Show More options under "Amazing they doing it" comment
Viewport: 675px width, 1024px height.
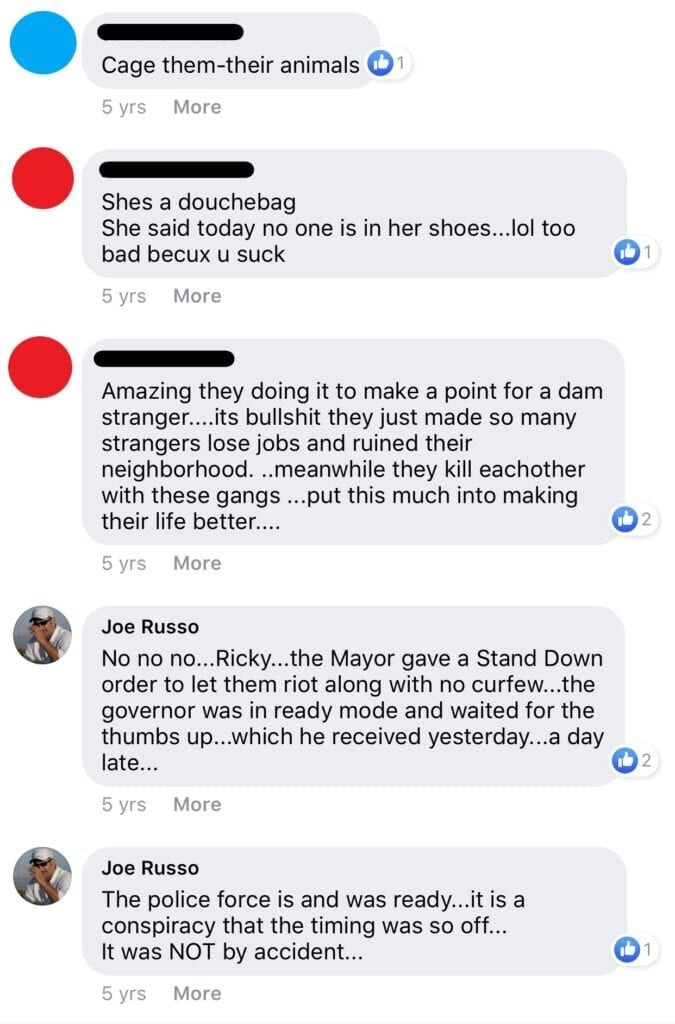tap(197, 563)
